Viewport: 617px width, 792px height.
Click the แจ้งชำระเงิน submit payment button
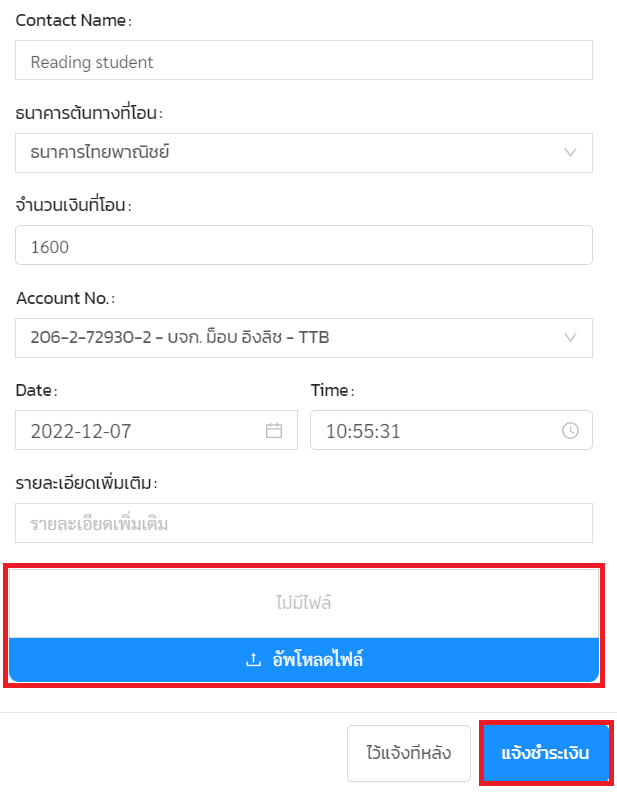click(x=546, y=753)
